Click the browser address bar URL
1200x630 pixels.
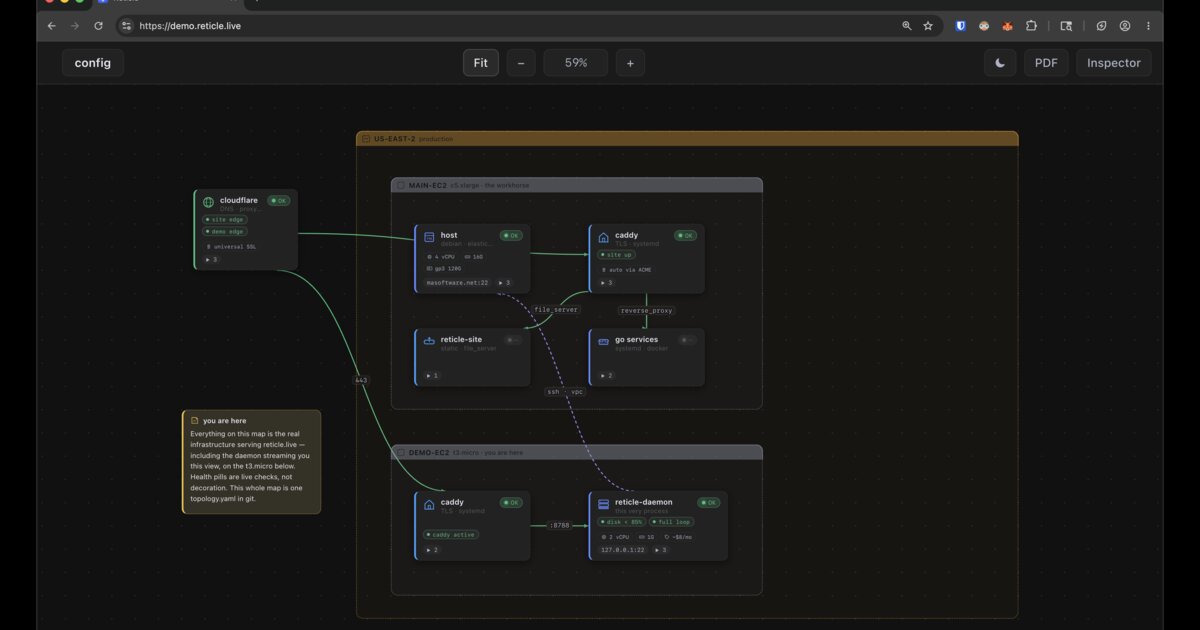coord(190,26)
